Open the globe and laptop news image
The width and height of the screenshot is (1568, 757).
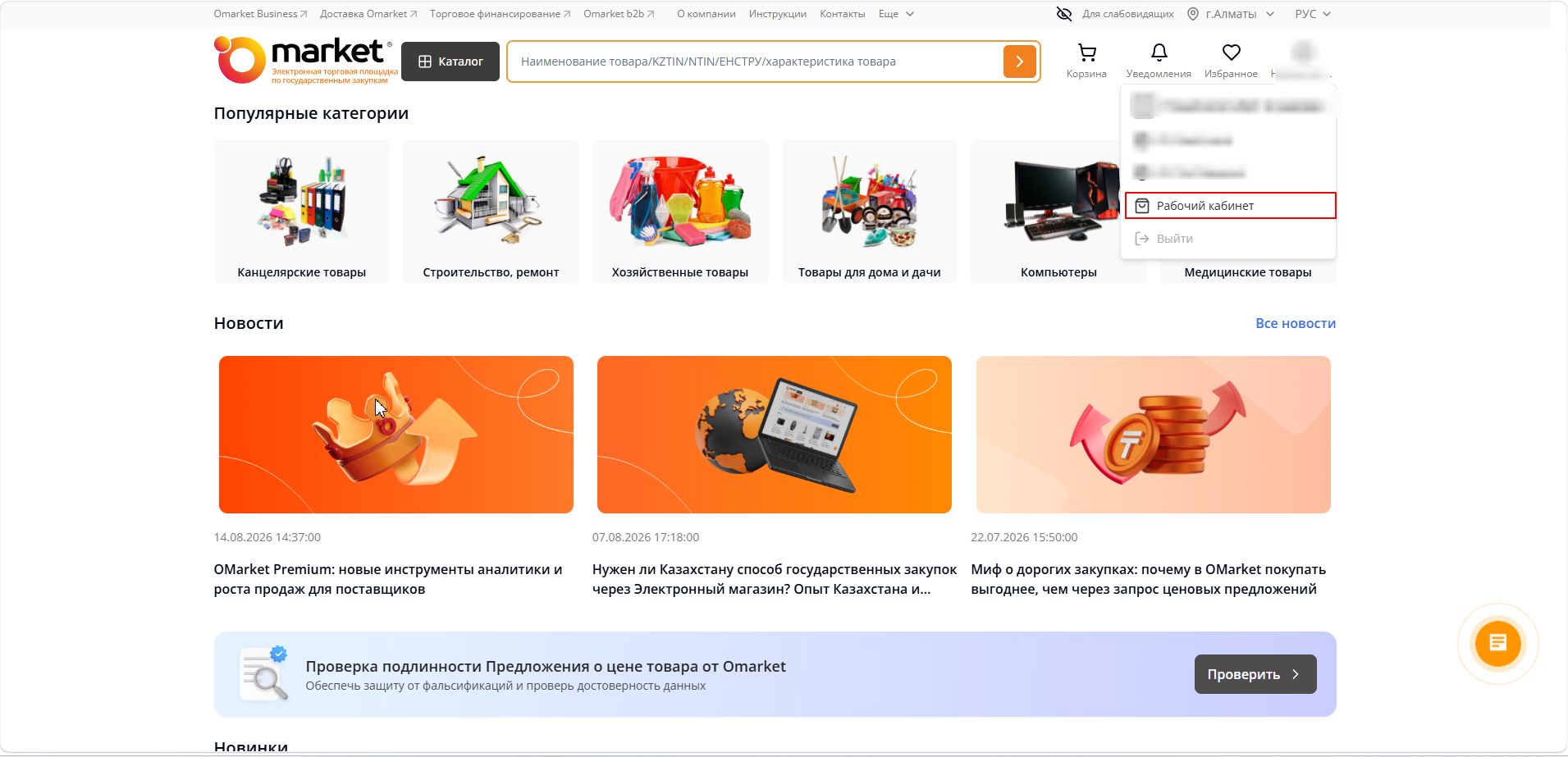pyautogui.click(x=775, y=435)
